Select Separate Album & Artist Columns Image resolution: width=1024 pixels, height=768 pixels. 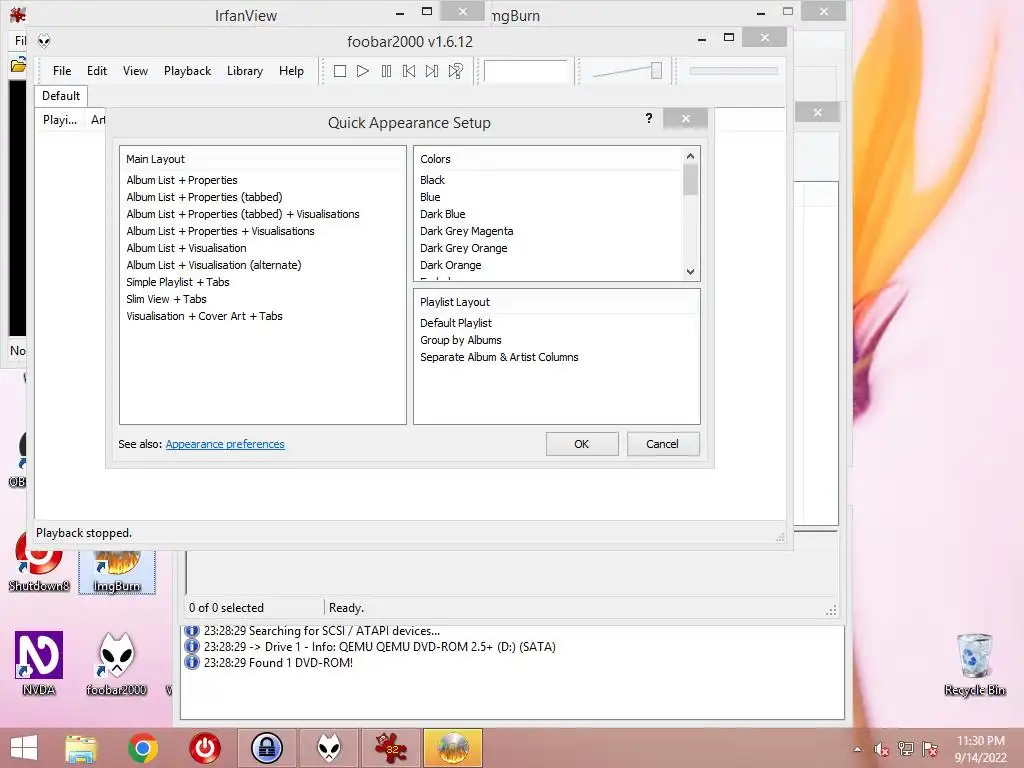pyautogui.click(x=499, y=357)
